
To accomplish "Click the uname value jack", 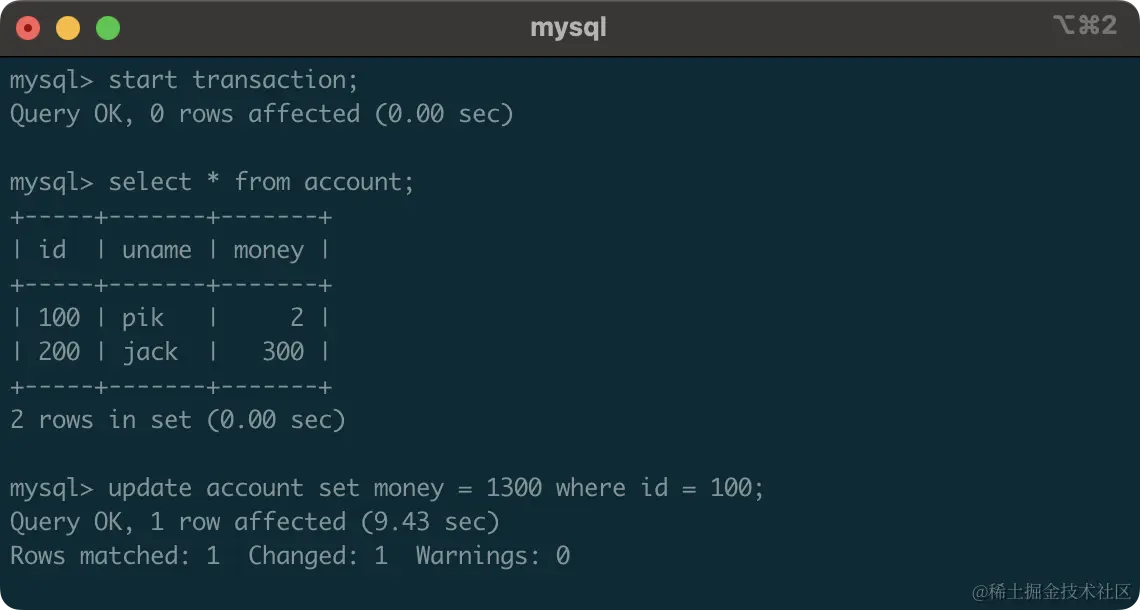I will (150, 352).
